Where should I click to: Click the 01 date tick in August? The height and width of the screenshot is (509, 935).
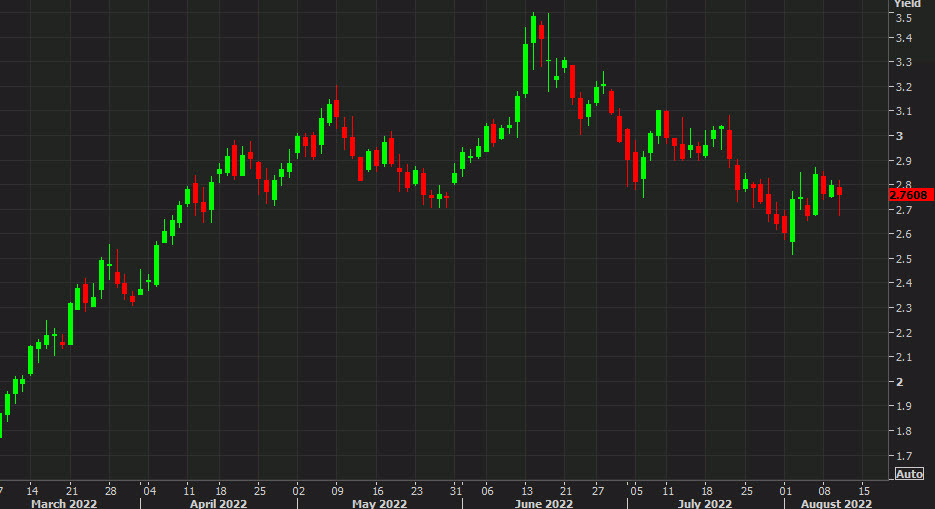click(785, 491)
